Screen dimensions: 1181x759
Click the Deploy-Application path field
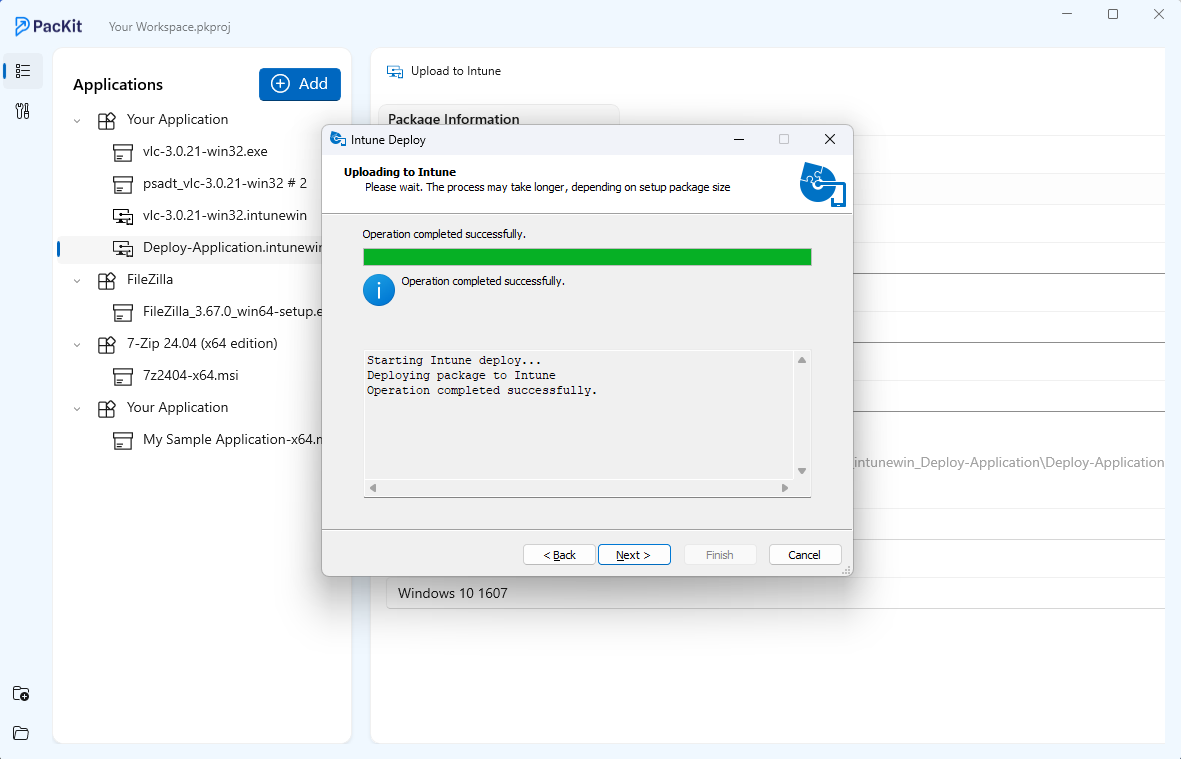[x=1009, y=462]
